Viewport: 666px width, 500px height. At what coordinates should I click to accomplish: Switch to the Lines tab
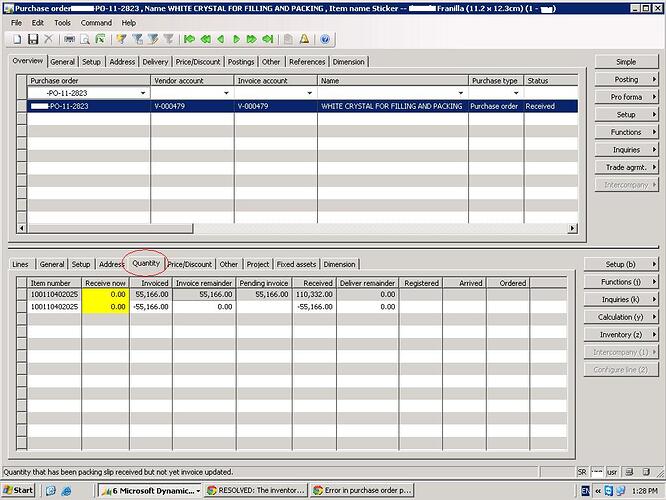tap(20, 264)
